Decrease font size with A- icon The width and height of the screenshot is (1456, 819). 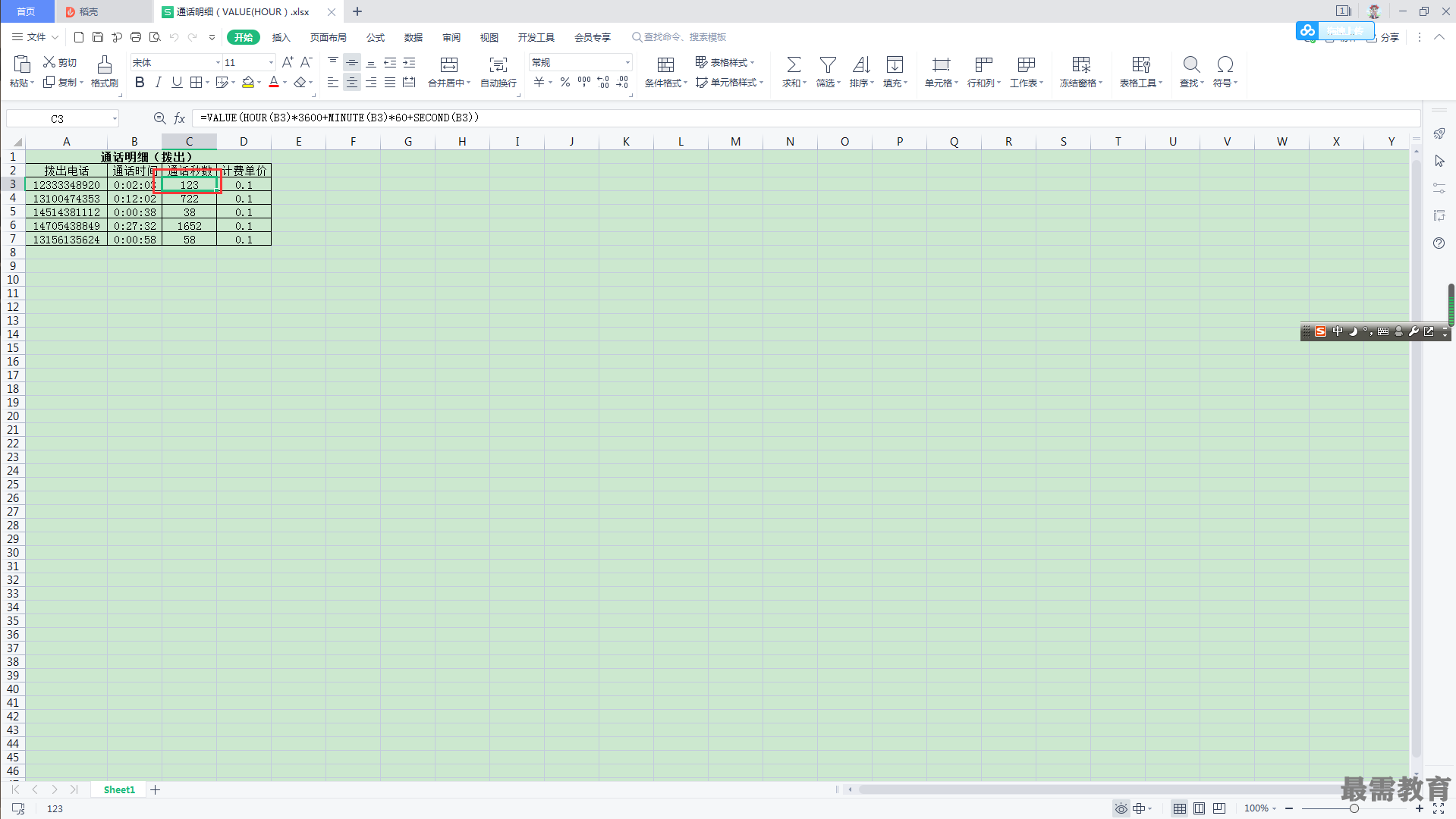pyautogui.click(x=307, y=62)
